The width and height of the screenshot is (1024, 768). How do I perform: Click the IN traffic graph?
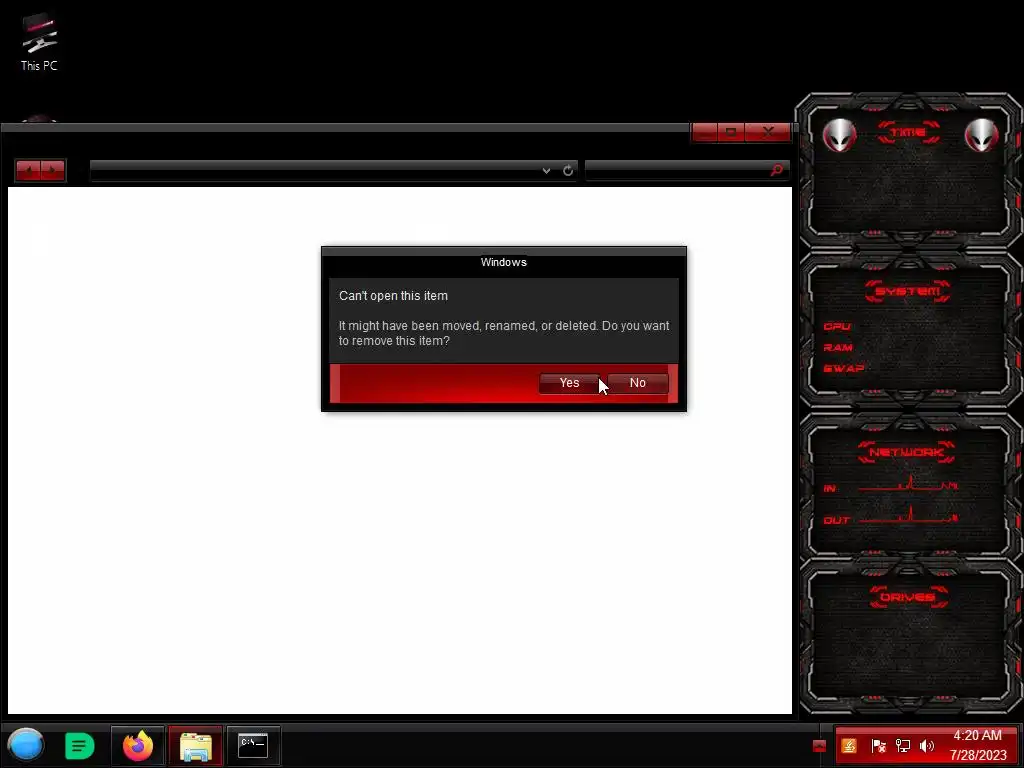point(908,483)
